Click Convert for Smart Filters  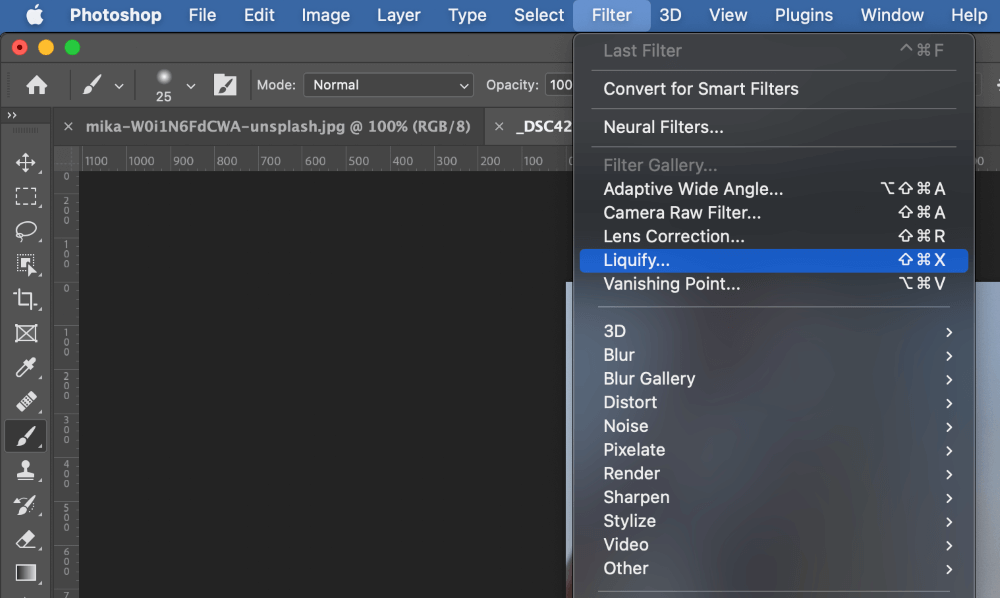[700, 89]
